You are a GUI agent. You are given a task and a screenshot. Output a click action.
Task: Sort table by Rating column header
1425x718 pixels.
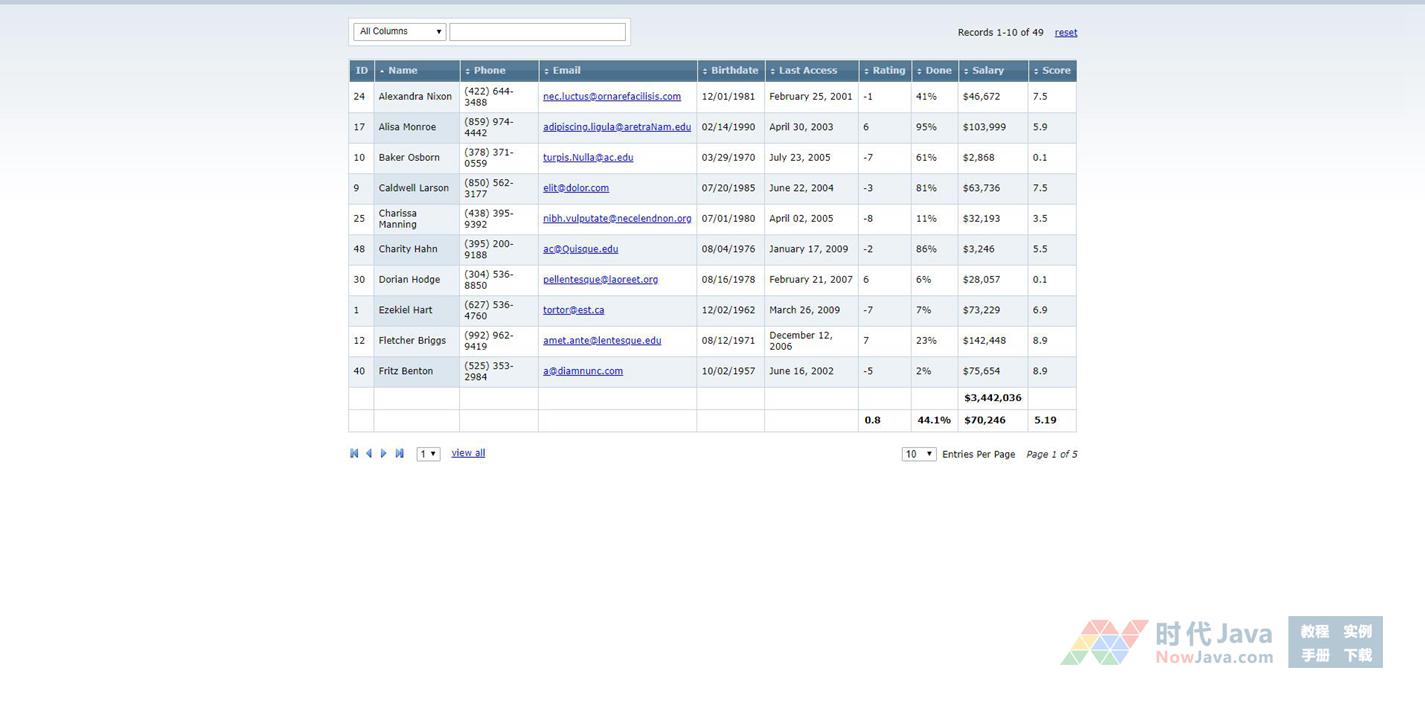point(888,71)
